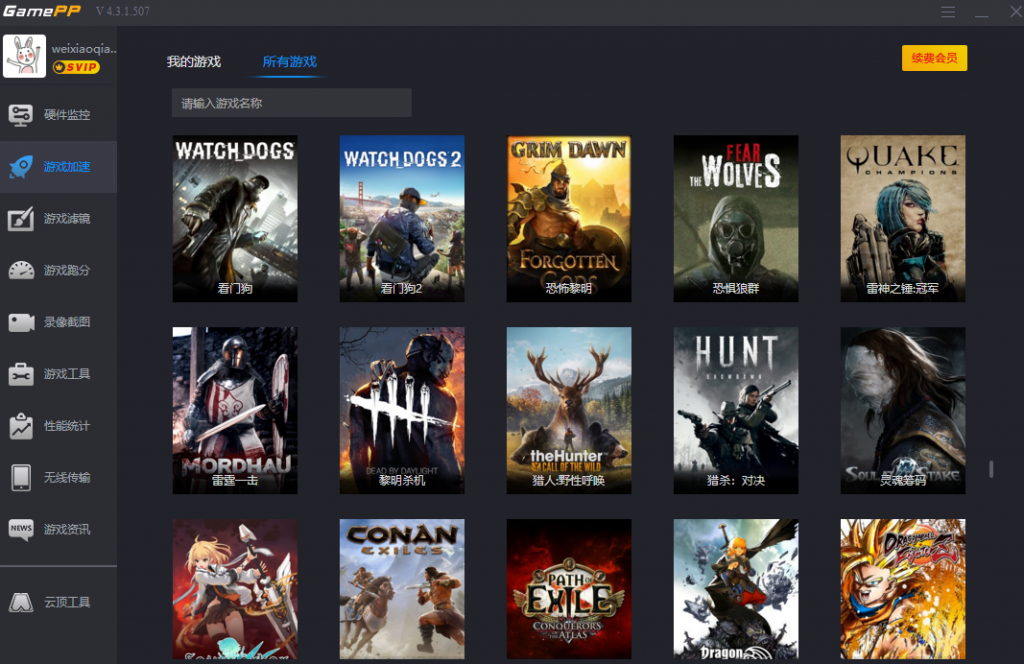Click the 性能统计 sidebar label
The image size is (1024, 664).
click(x=67, y=426)
